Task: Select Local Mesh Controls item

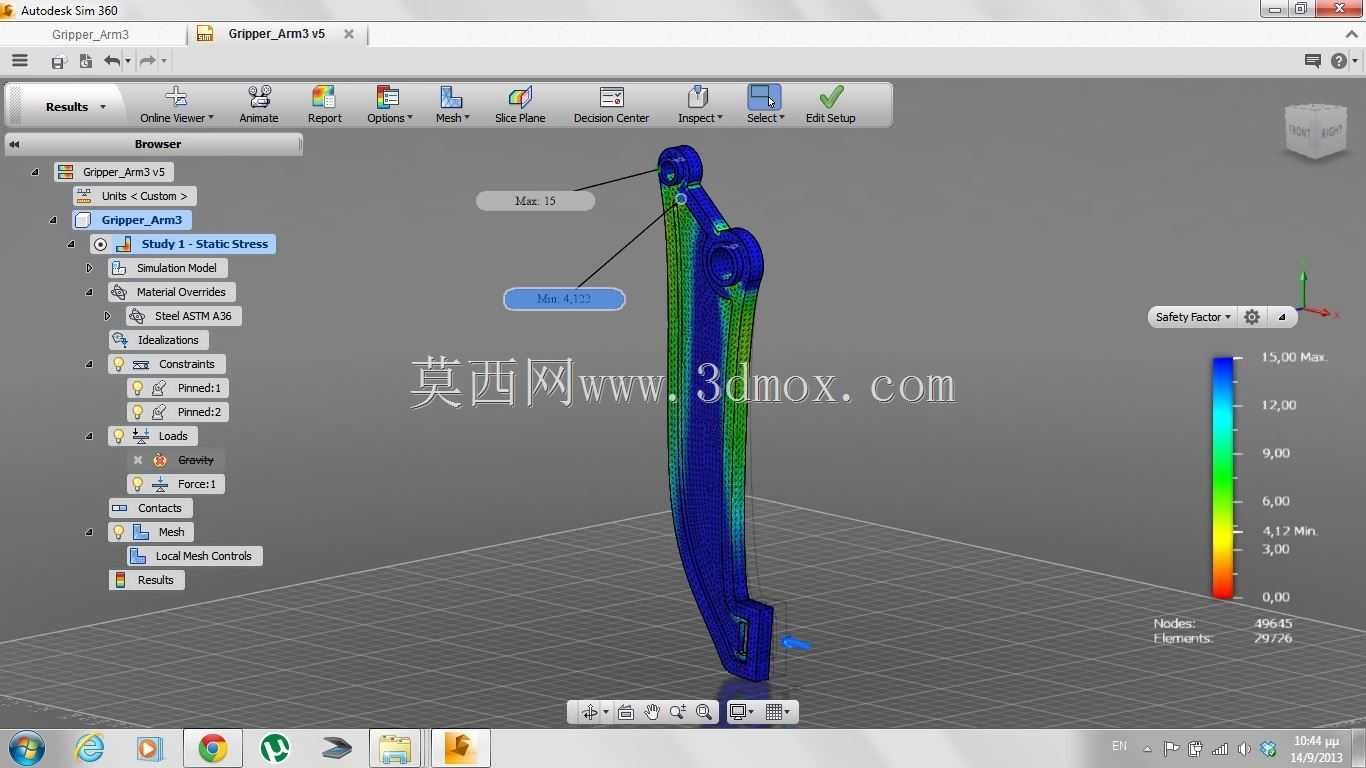Action: tap(195, 556)
